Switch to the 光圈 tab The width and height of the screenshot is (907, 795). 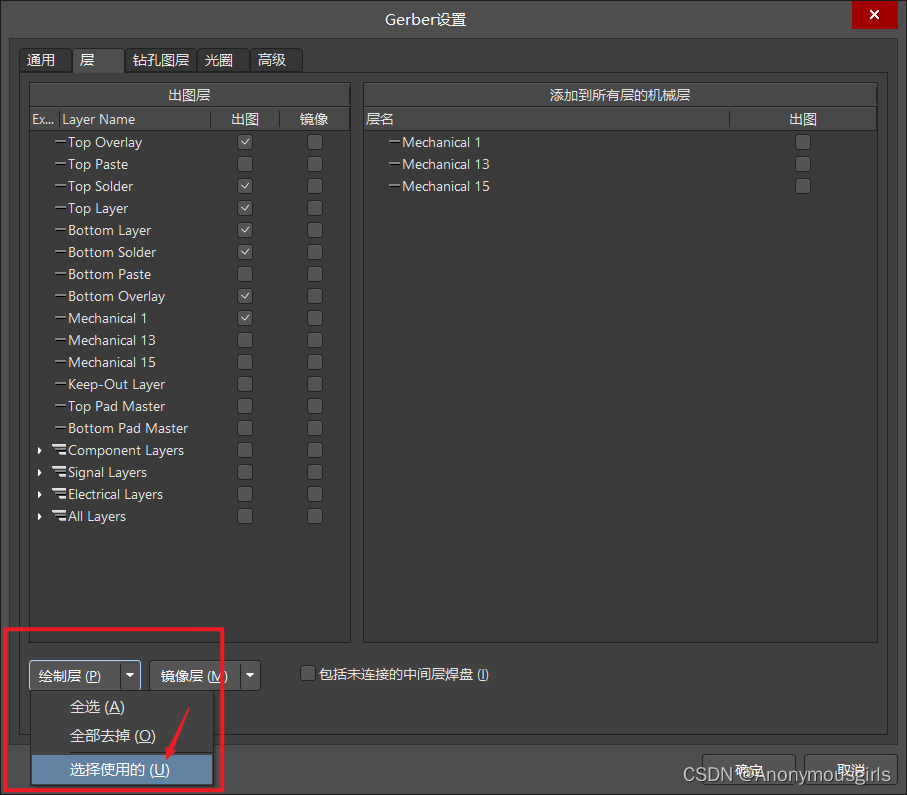coord(219,60)
